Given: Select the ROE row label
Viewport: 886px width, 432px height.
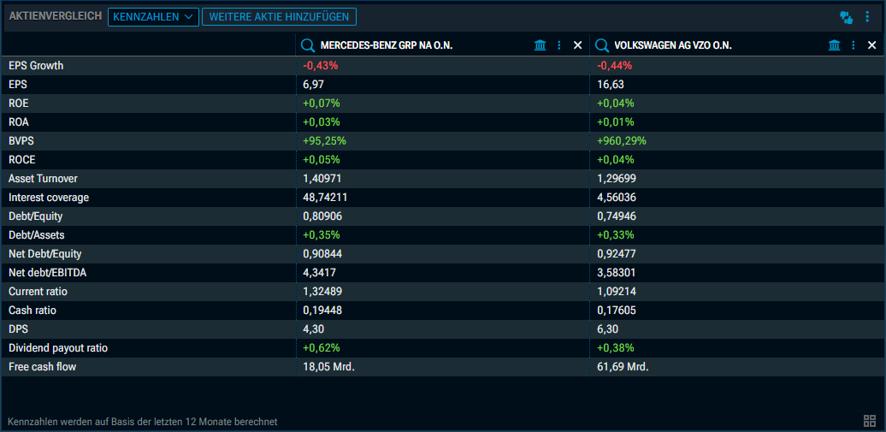Looking at the screenshot, I should [x=18, y=103].
